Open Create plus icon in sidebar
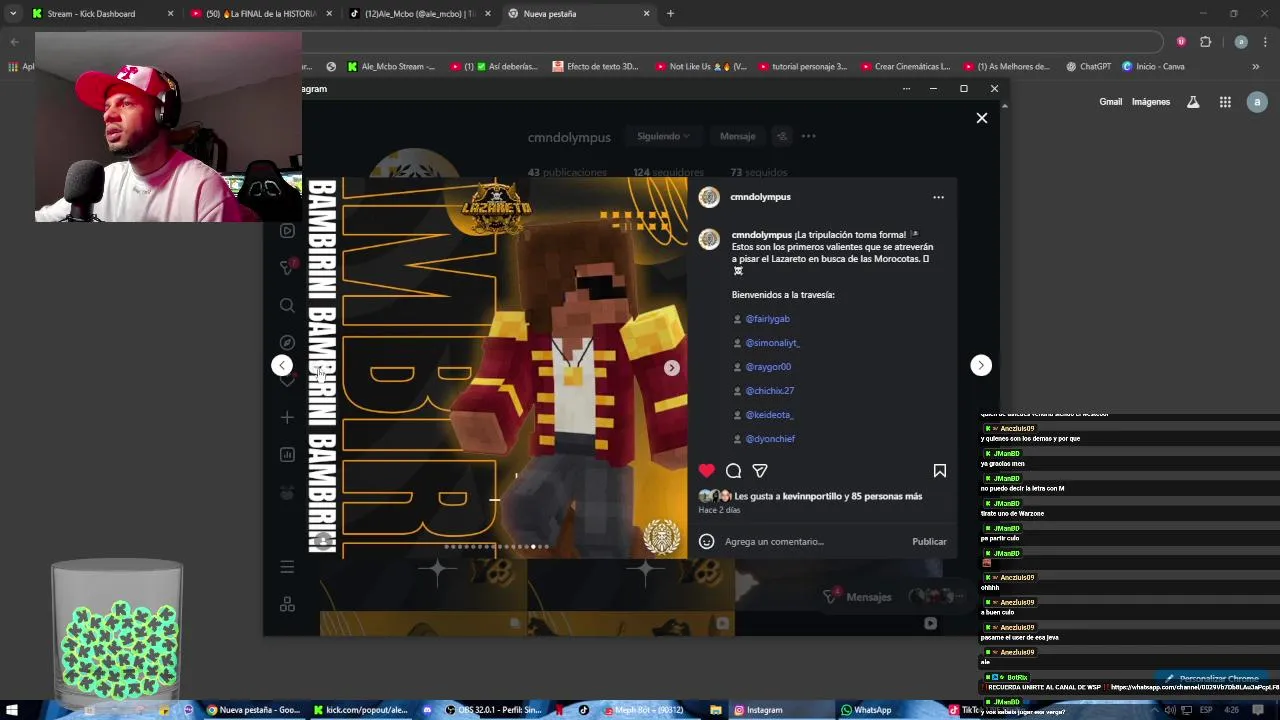Screen dimensions: 1280x720 pos(287,417)
